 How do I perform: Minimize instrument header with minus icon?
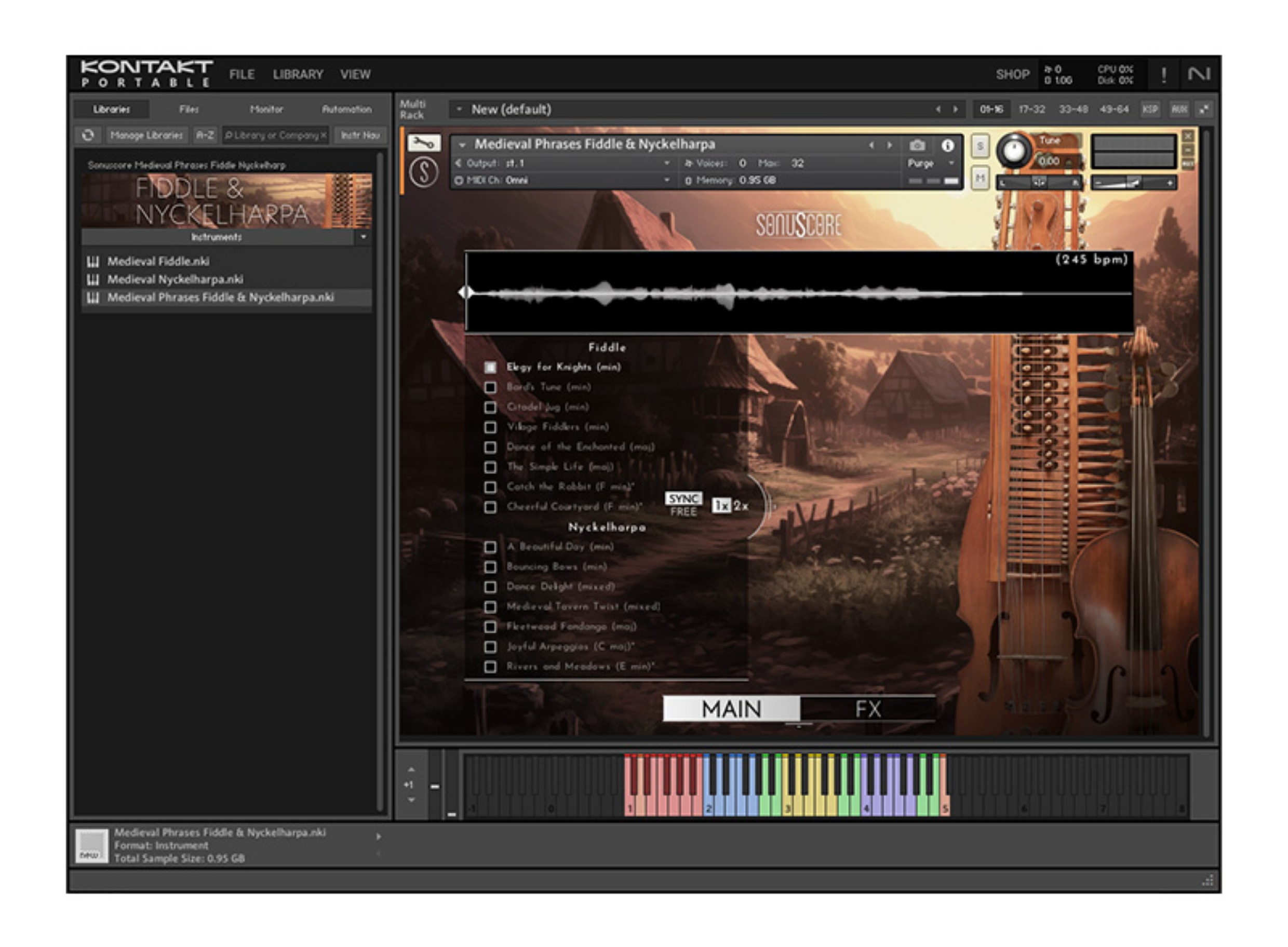[1188, 150]
